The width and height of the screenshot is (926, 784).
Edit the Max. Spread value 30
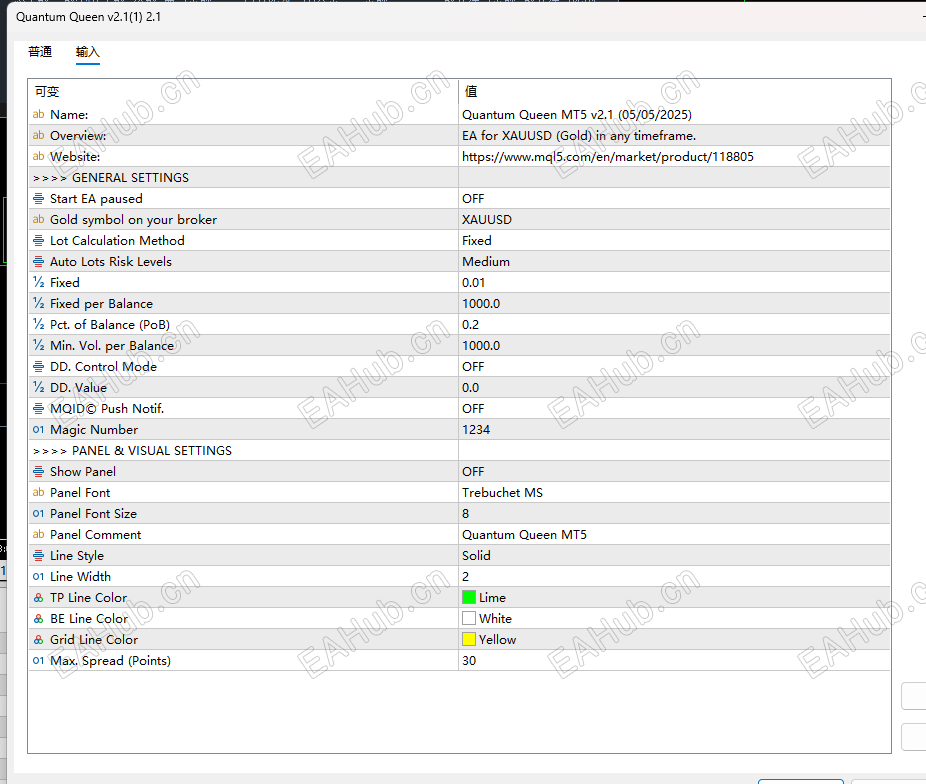pyautogui.click(x=674, y=661)
